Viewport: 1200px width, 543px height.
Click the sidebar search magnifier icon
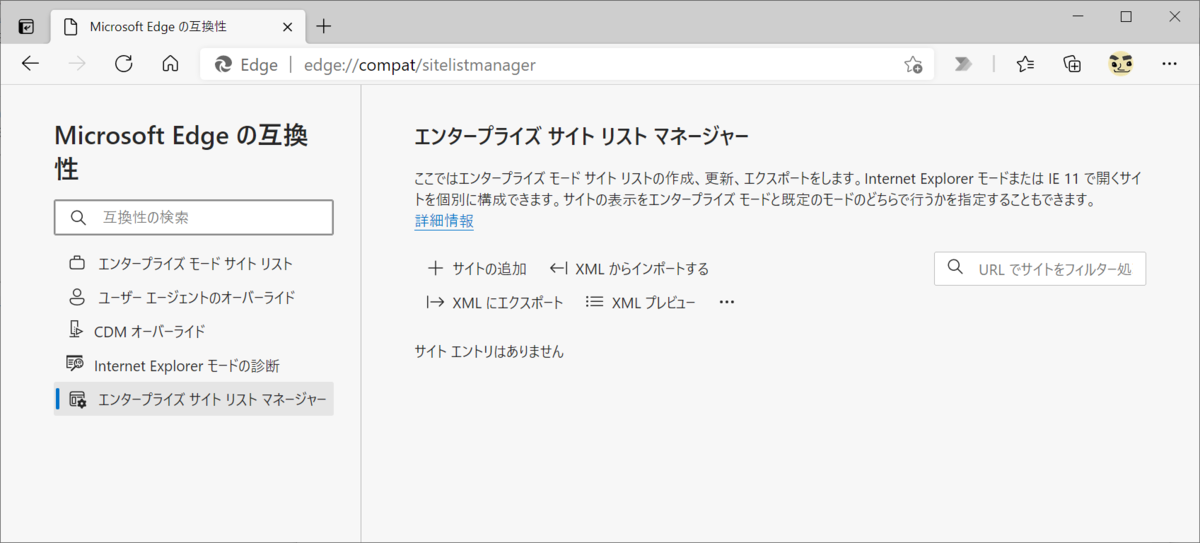point(78,217)
